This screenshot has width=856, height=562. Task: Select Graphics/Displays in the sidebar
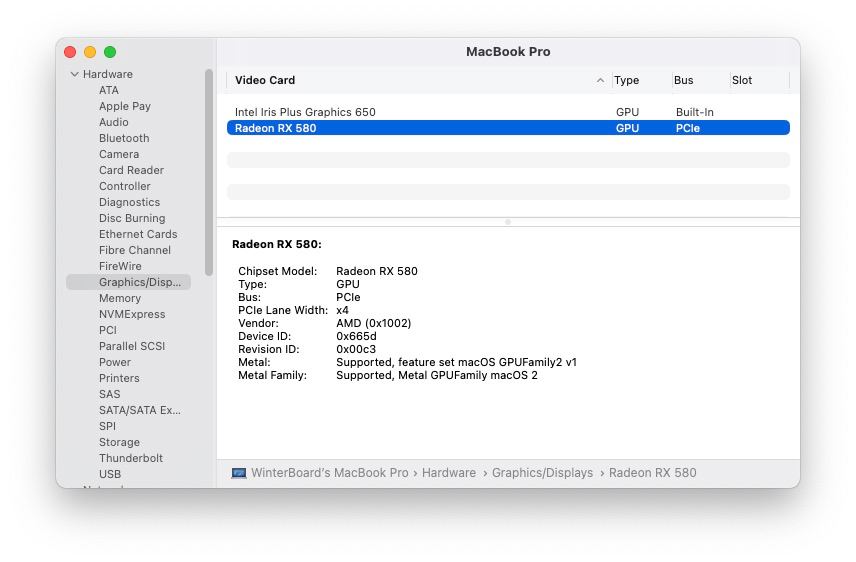point(128,282)
